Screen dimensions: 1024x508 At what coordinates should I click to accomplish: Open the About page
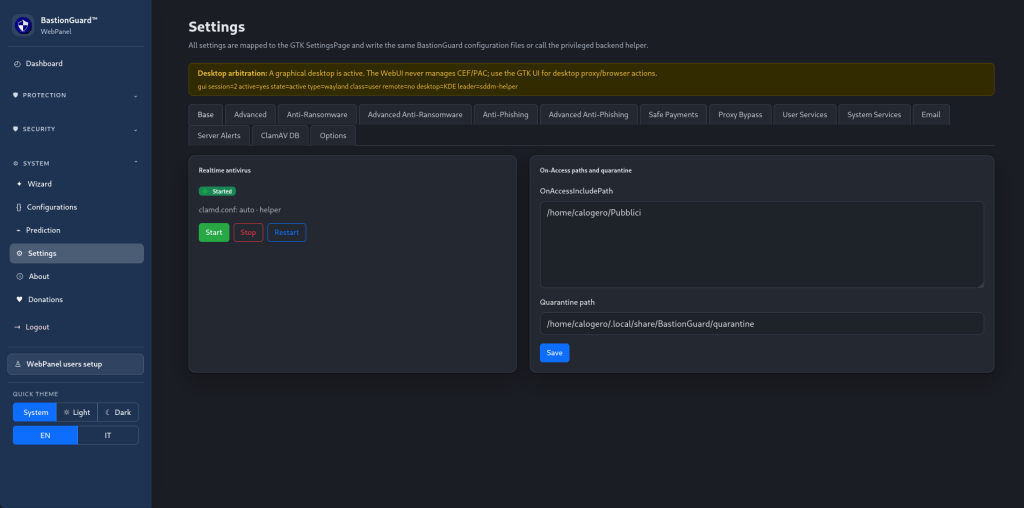(x=76, y=276)
